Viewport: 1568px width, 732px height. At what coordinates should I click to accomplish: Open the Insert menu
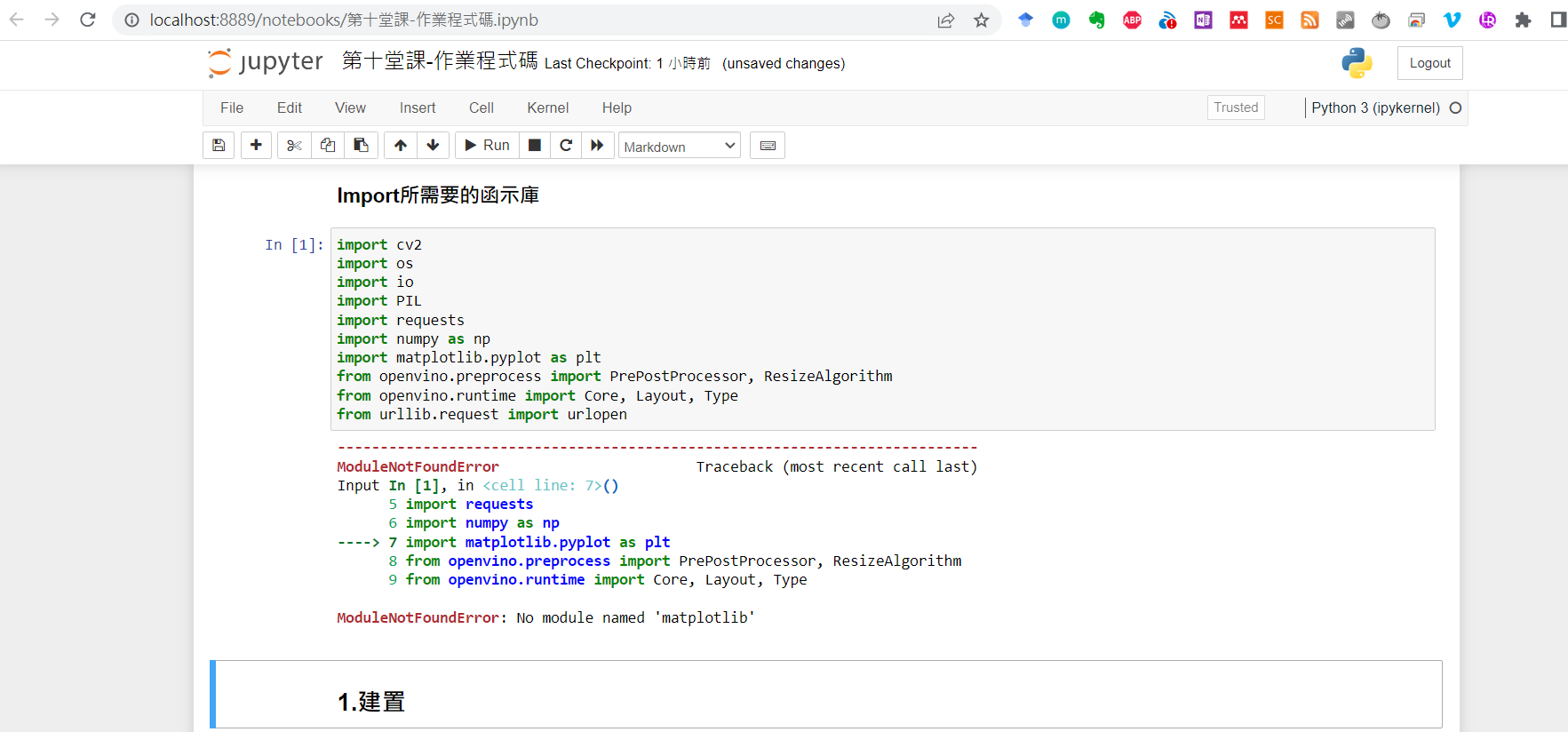pos(418,107)
